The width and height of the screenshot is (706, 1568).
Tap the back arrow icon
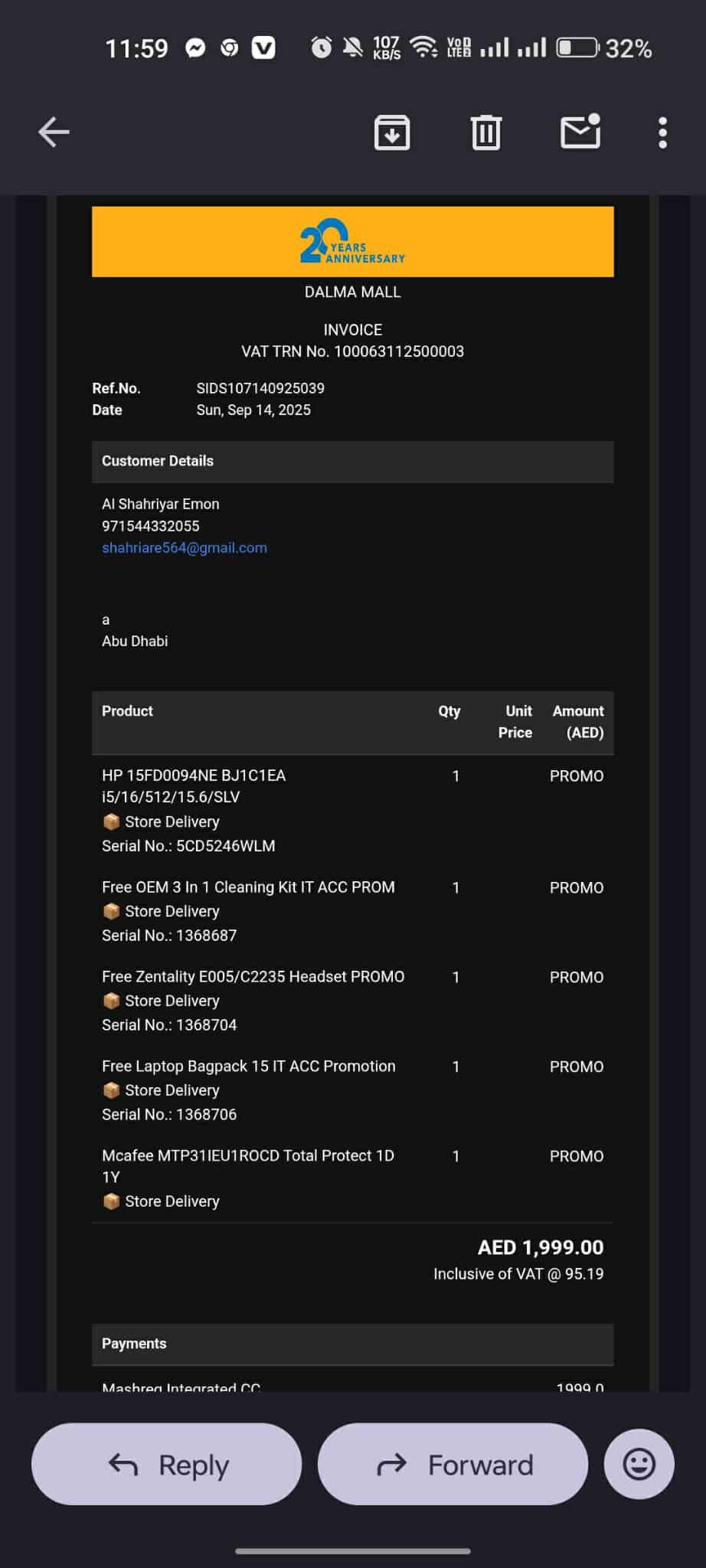tap(54, 132)
